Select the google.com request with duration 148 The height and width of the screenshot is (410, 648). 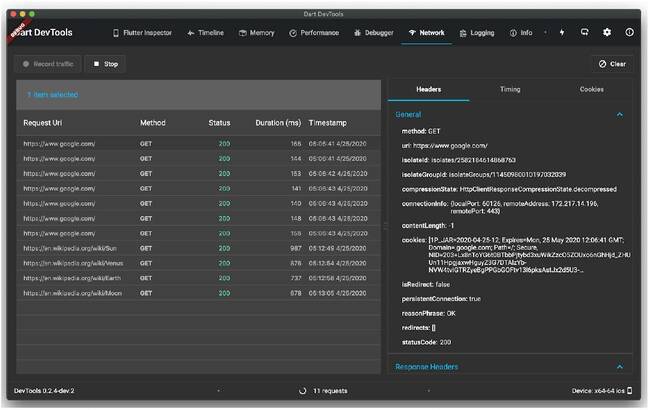coord(198,218)
